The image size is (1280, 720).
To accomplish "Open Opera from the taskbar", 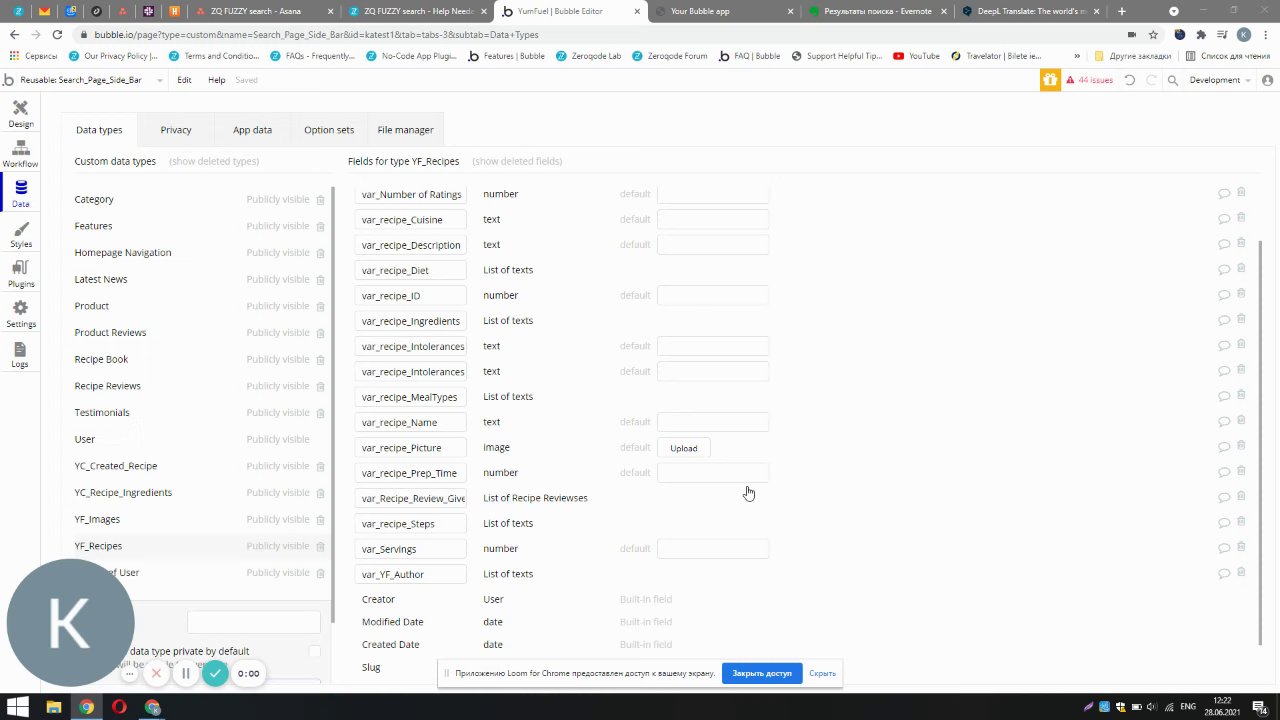I will [119, 707].
